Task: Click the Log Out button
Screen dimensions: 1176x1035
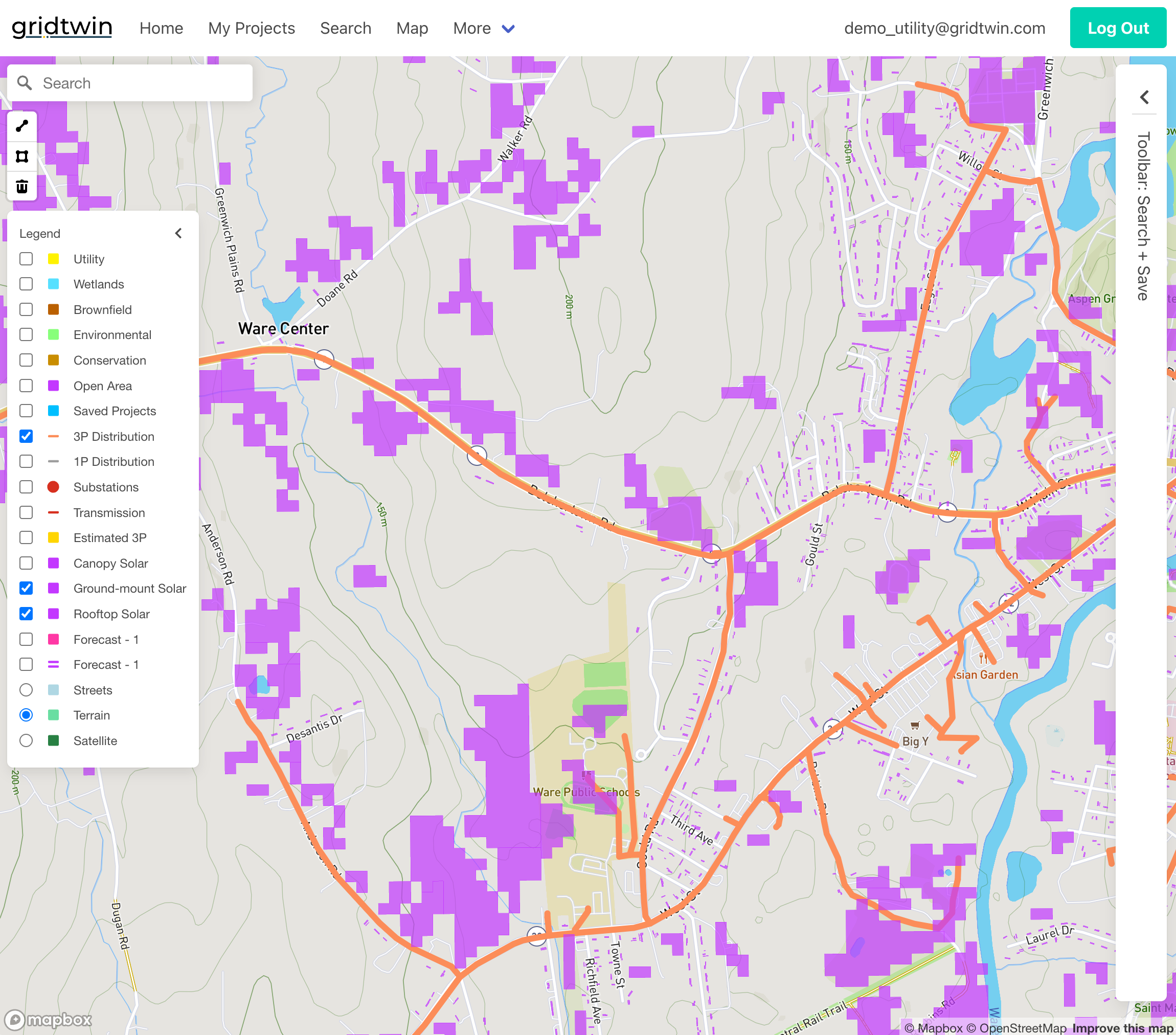Action: pos(1117,28)
